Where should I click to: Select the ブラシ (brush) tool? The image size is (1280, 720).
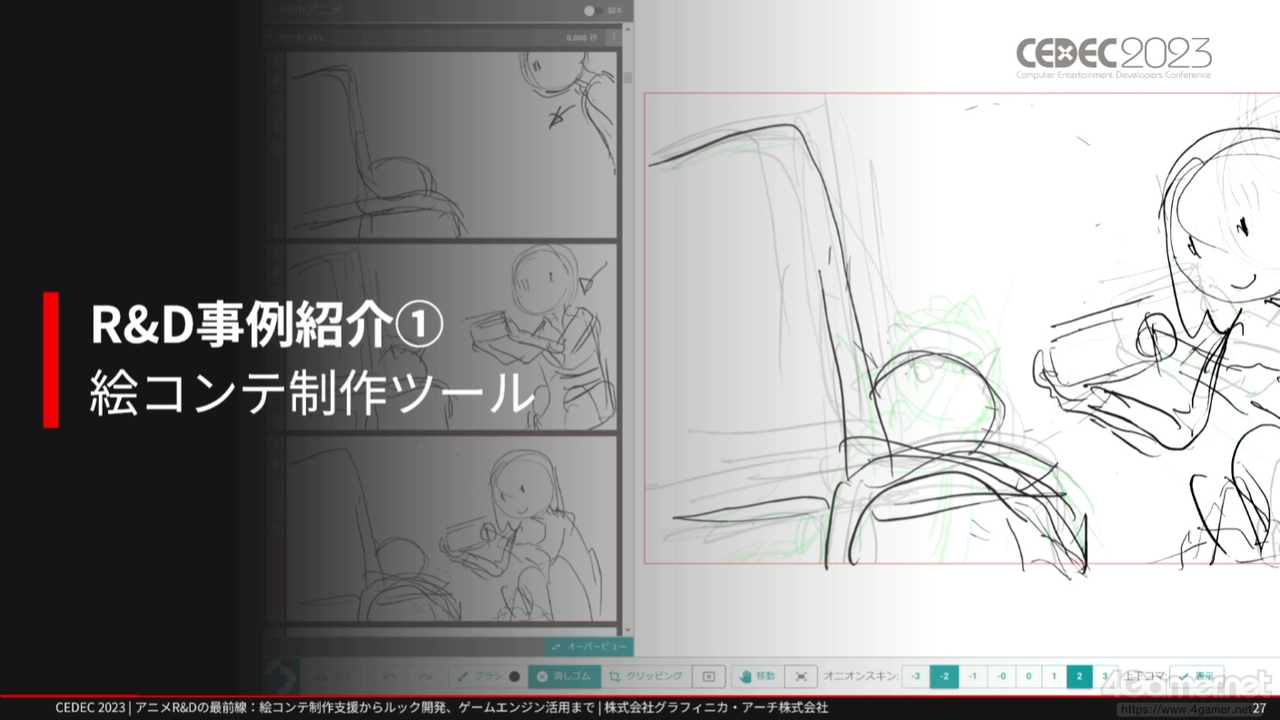(x=477, y=676)
